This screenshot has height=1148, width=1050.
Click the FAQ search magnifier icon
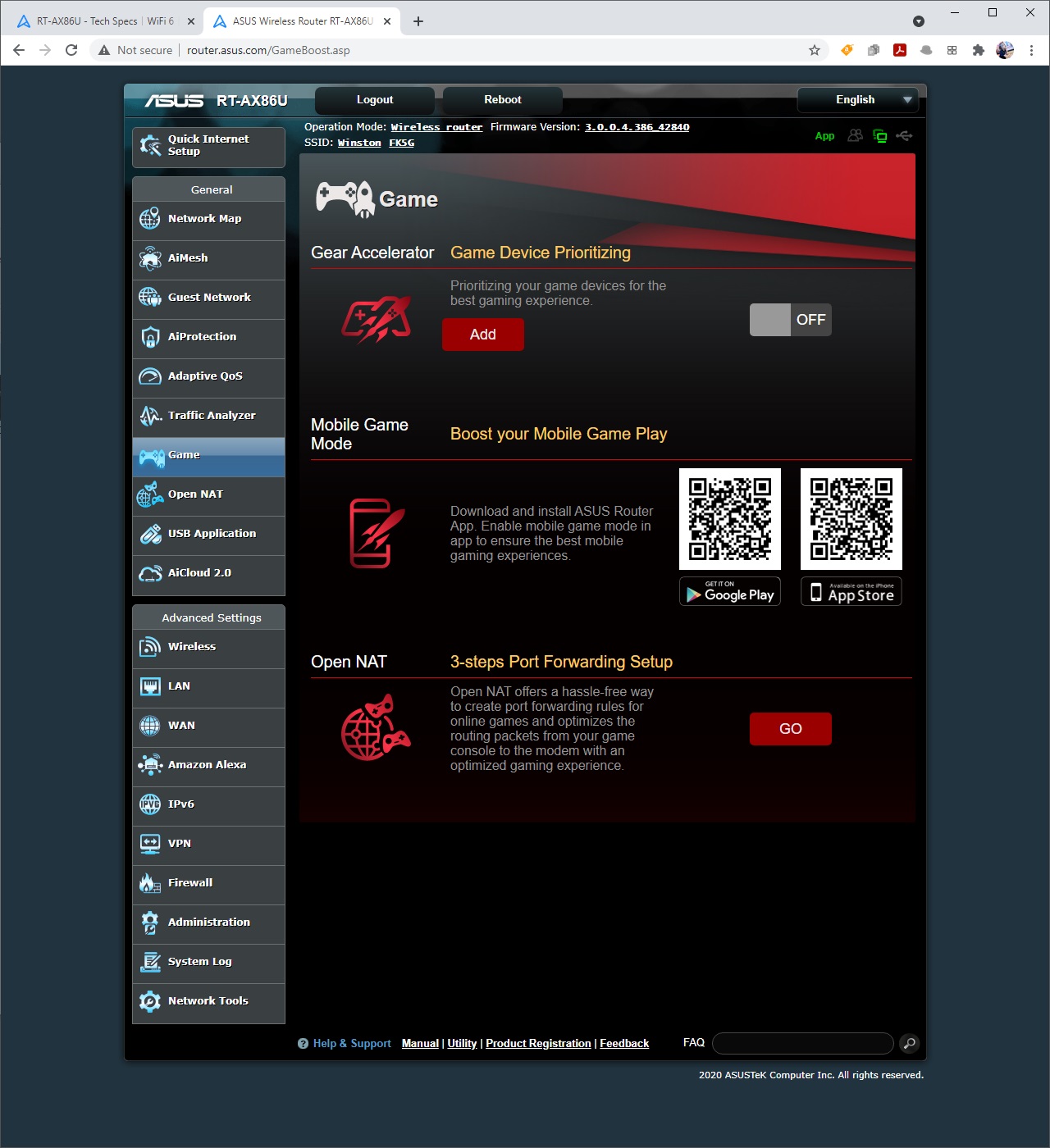tap(908, 1043)
